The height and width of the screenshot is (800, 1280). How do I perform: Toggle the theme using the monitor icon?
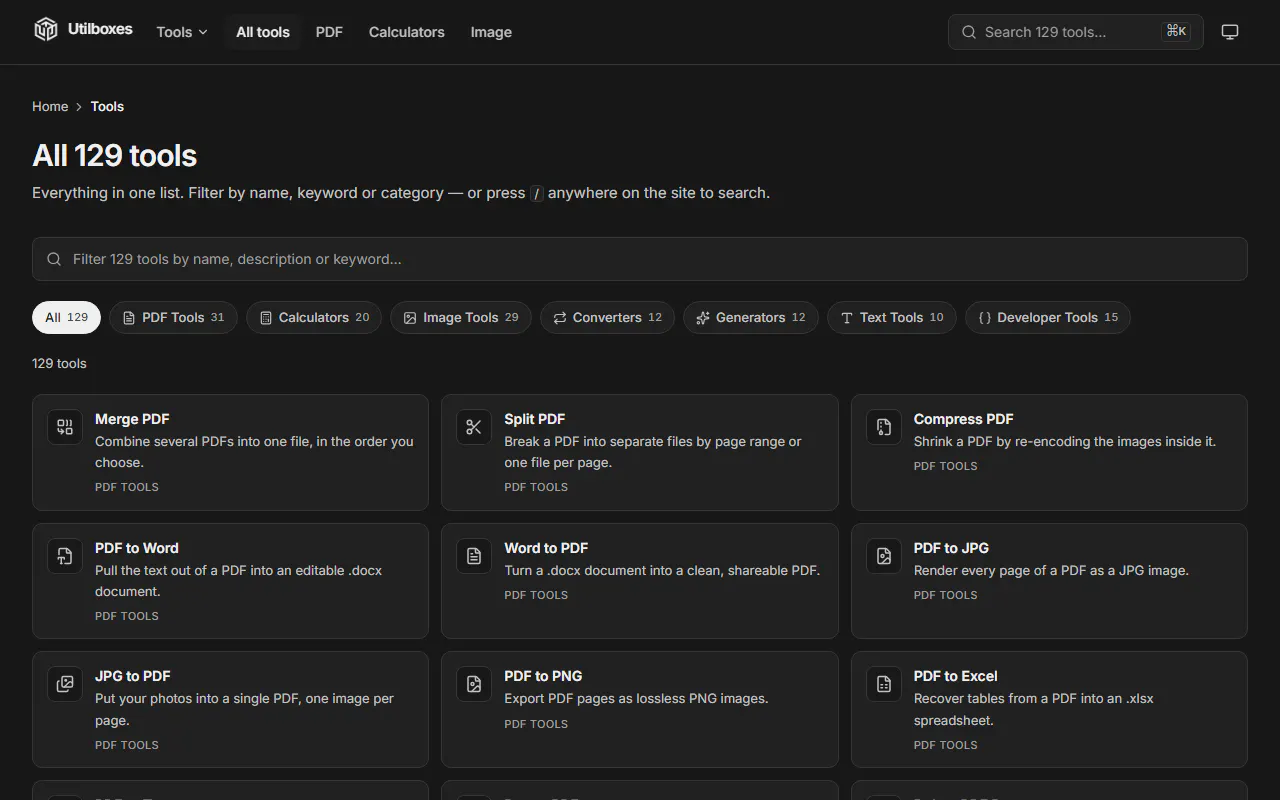coord(1230,32)
